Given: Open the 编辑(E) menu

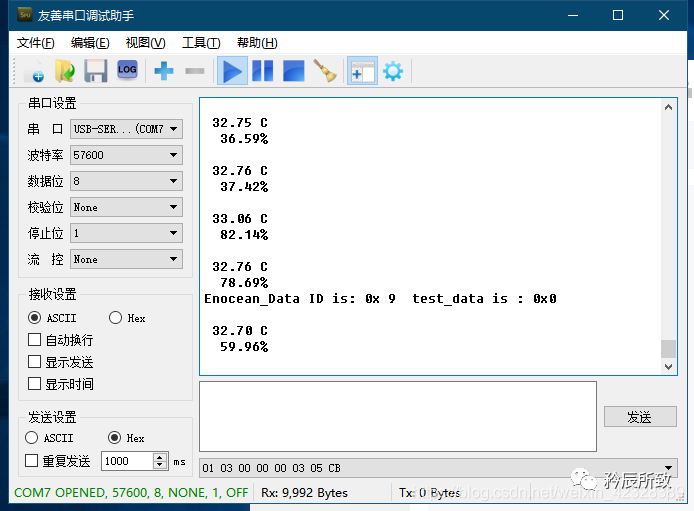Looking at the screenshot, I should tap(90, 43).
